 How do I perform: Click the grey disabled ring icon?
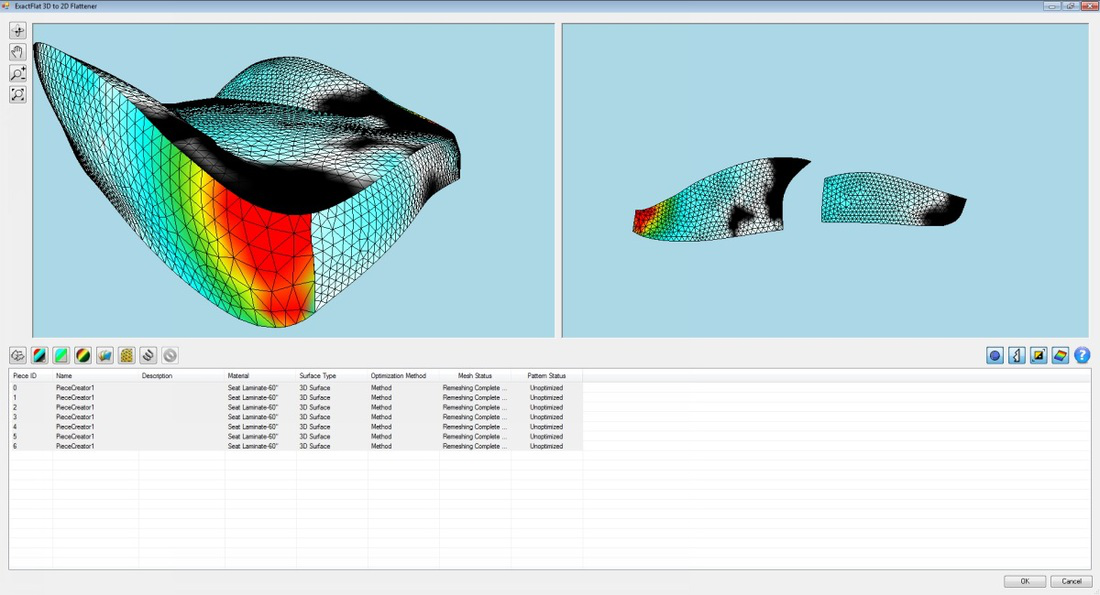[170, 356]
